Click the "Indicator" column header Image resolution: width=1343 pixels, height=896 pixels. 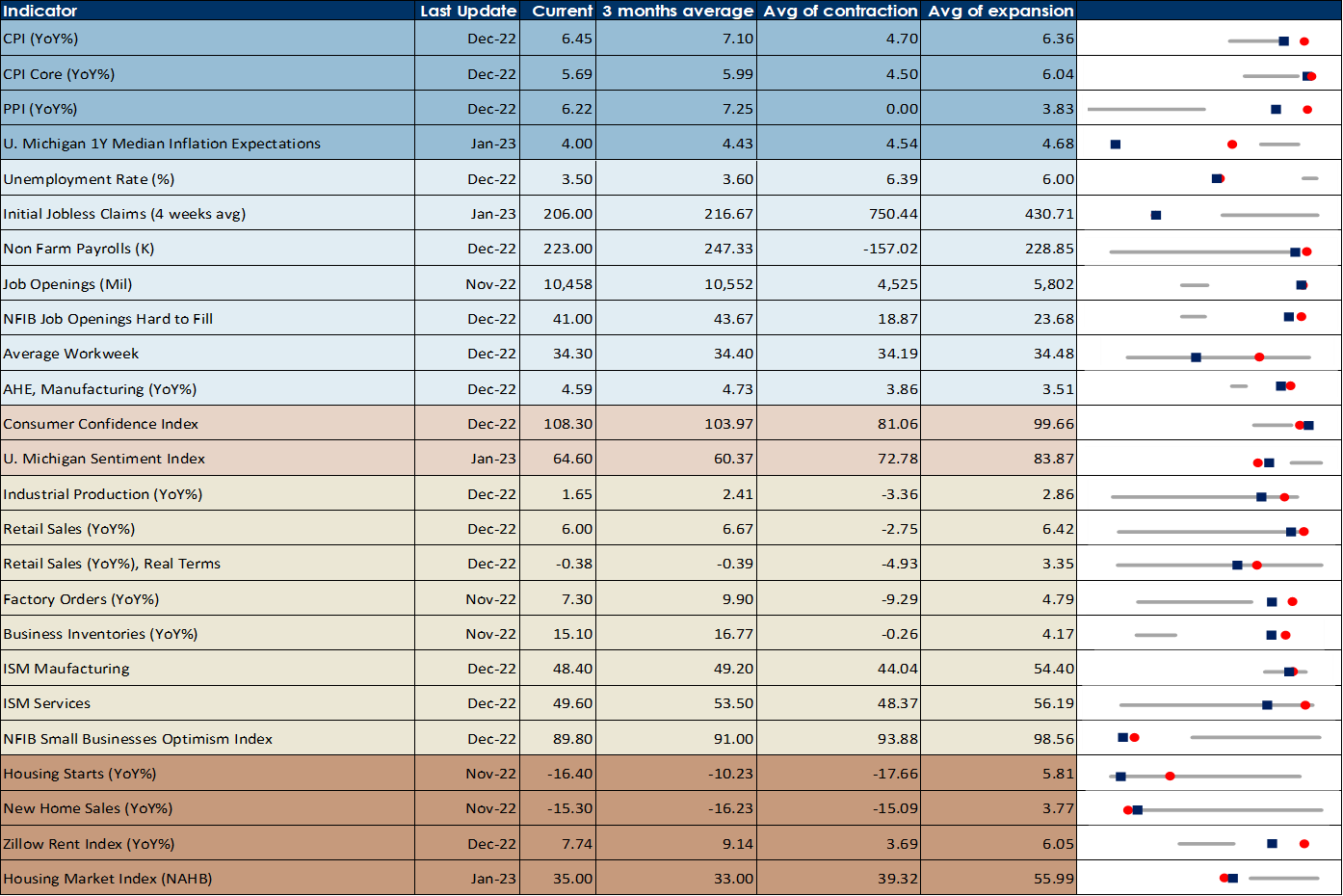40,11
